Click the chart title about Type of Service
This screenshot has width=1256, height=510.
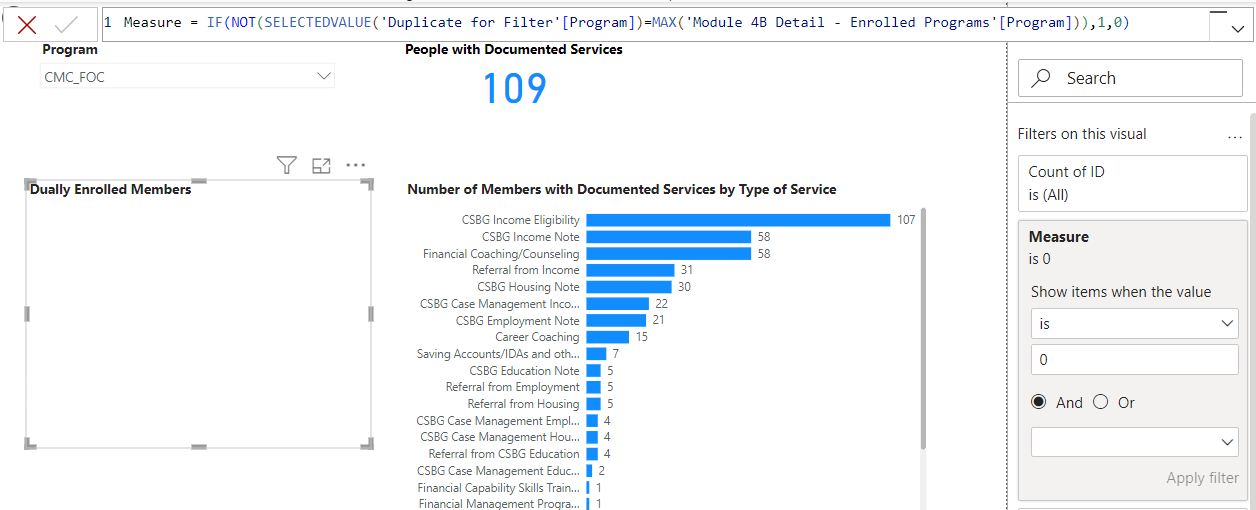[x=622, y=189]
